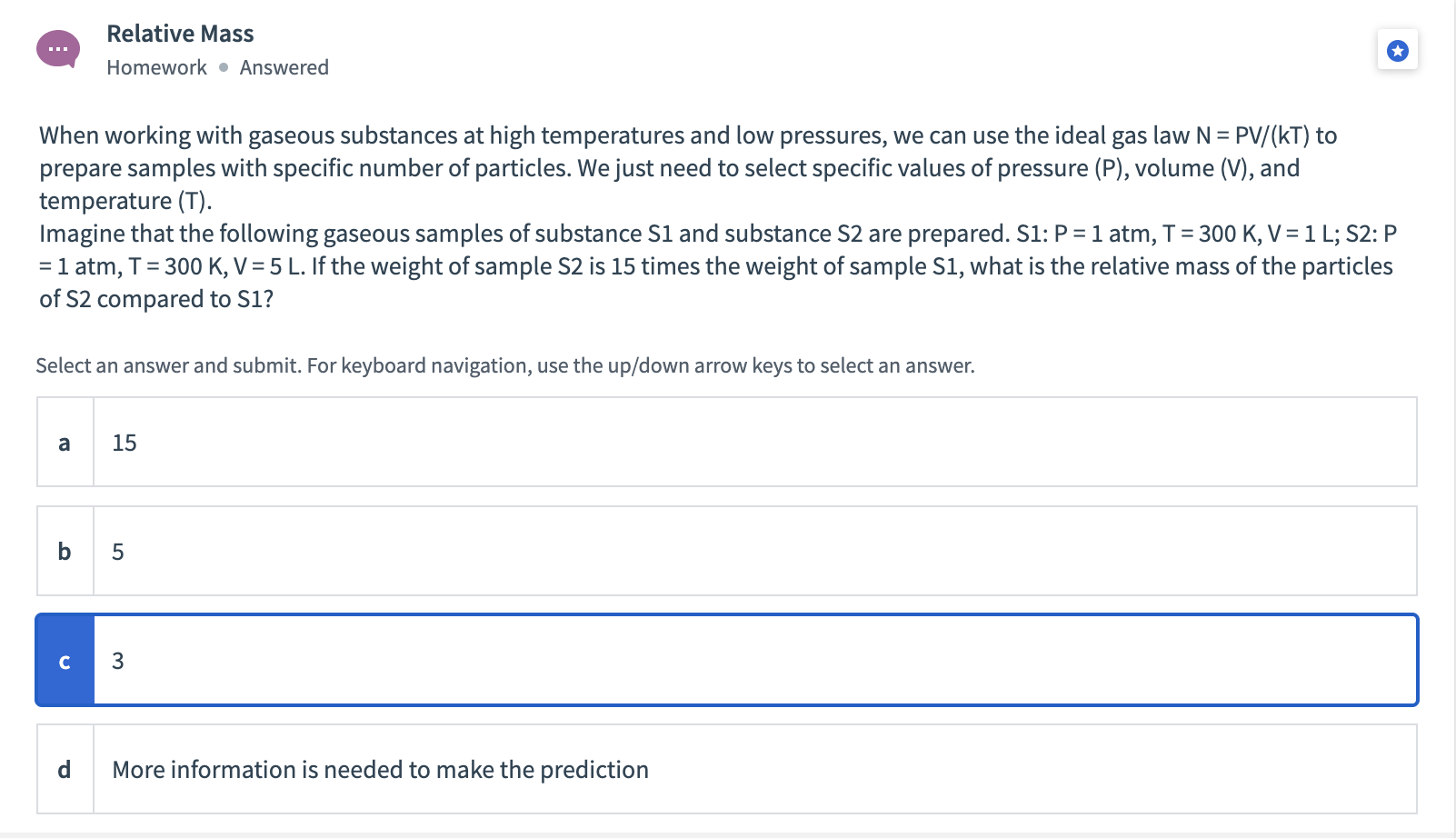Click the letter box labeled a
This screenshot has height=838, width=1456.
[x=64, y=443]
